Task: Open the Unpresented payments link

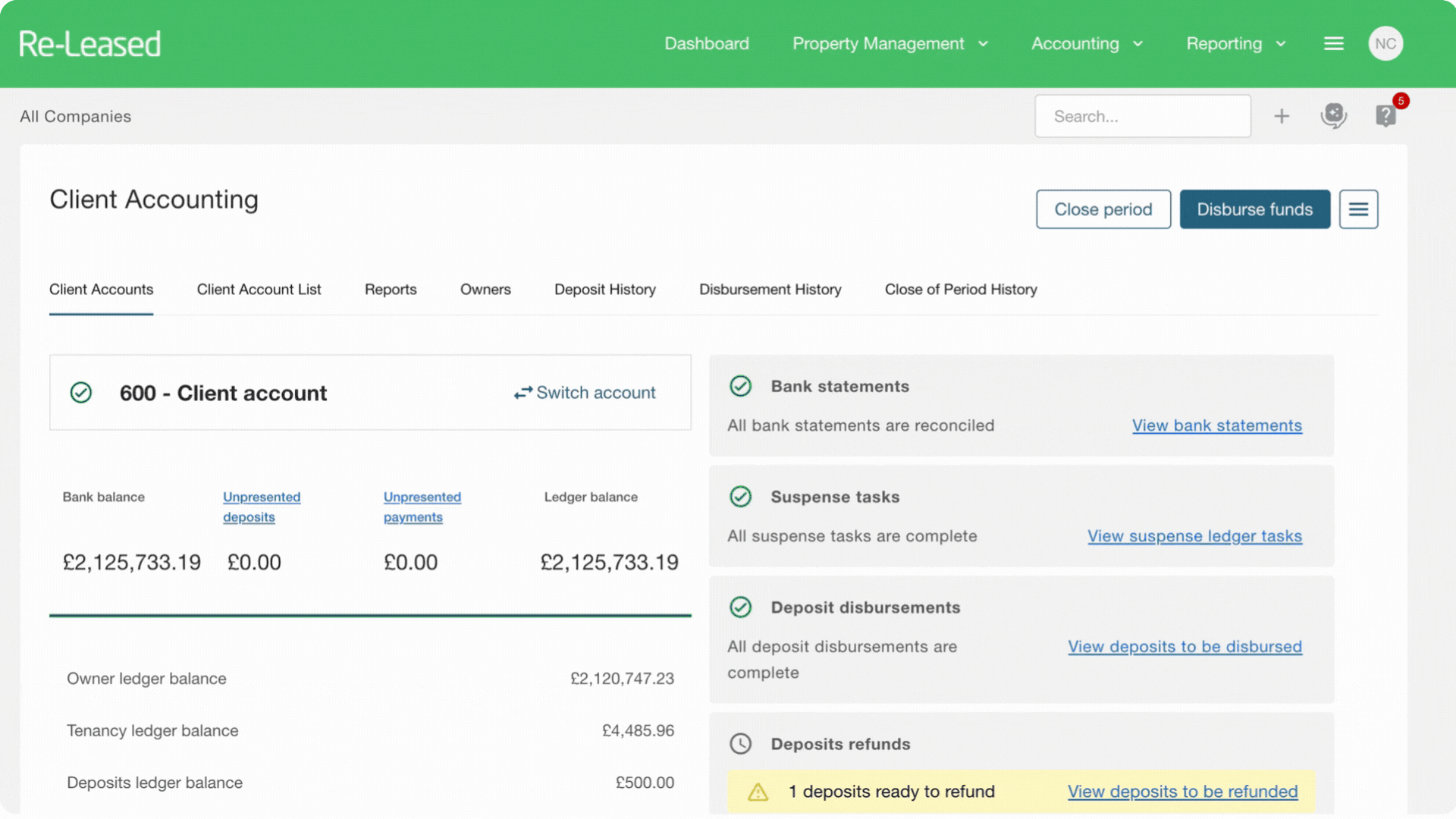Action: (x=422, y=507)
